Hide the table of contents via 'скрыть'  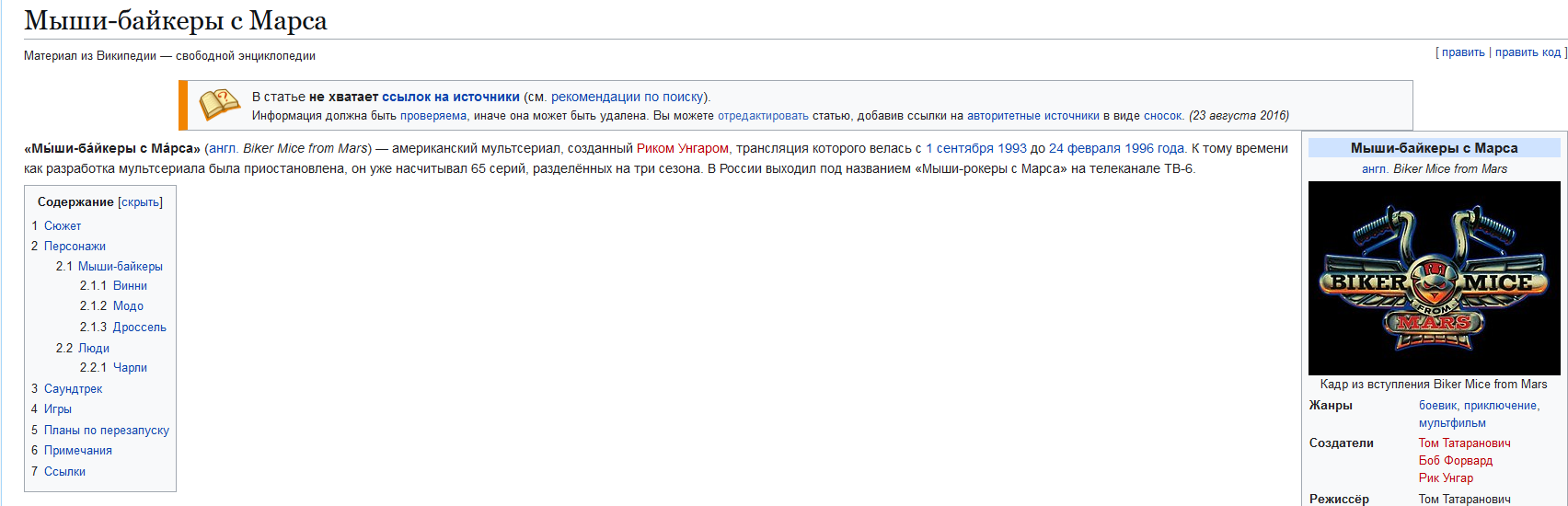point(140,201)
